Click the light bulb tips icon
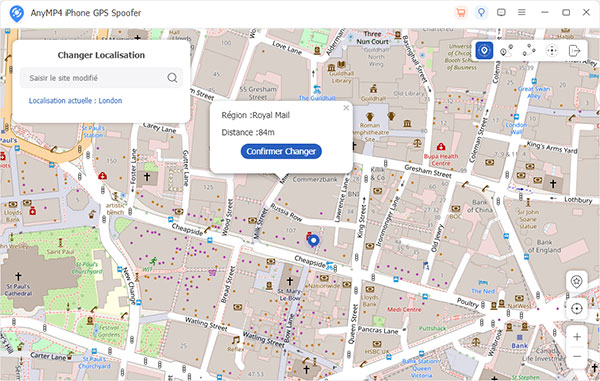Screen dimensions: 600x381 481,13
